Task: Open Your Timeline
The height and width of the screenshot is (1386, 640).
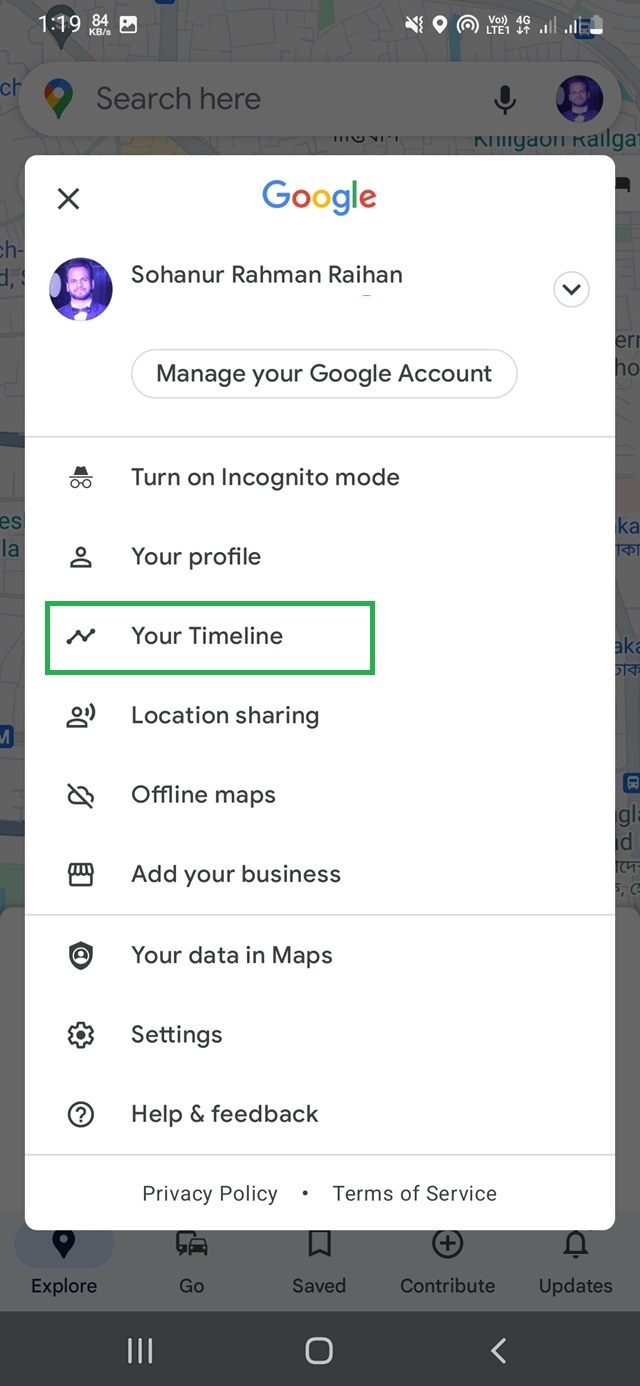Action: coord(207,636)
